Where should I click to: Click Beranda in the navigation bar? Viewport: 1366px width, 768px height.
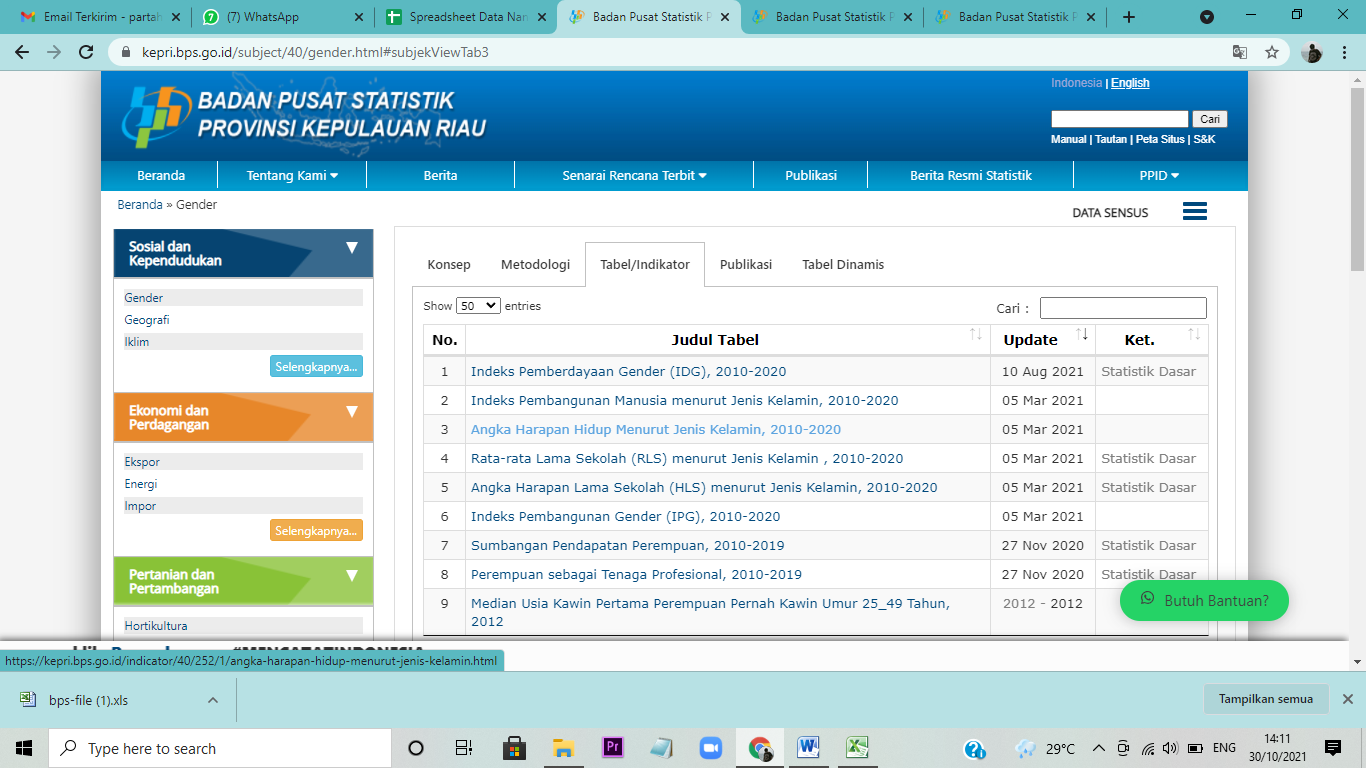click(161, 175)
